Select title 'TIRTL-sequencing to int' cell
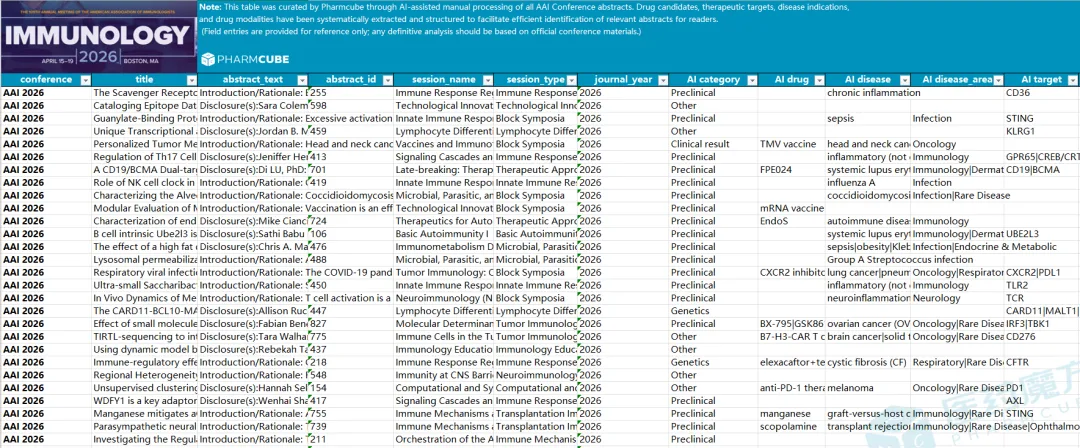 [145, 336]
